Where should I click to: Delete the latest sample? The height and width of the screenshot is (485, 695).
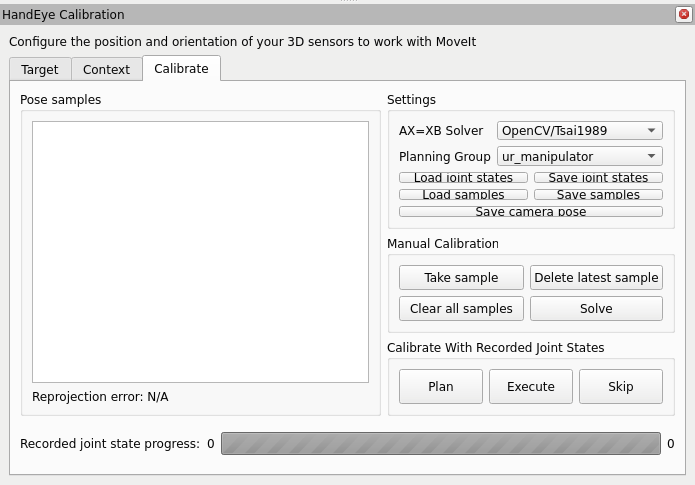[x=596, y=277]
